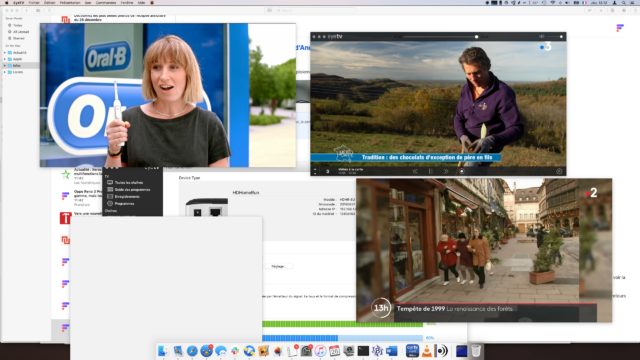Click the Loisirs folder icon in the sidebar
The image size is (640, 360).
click(10, 72)
